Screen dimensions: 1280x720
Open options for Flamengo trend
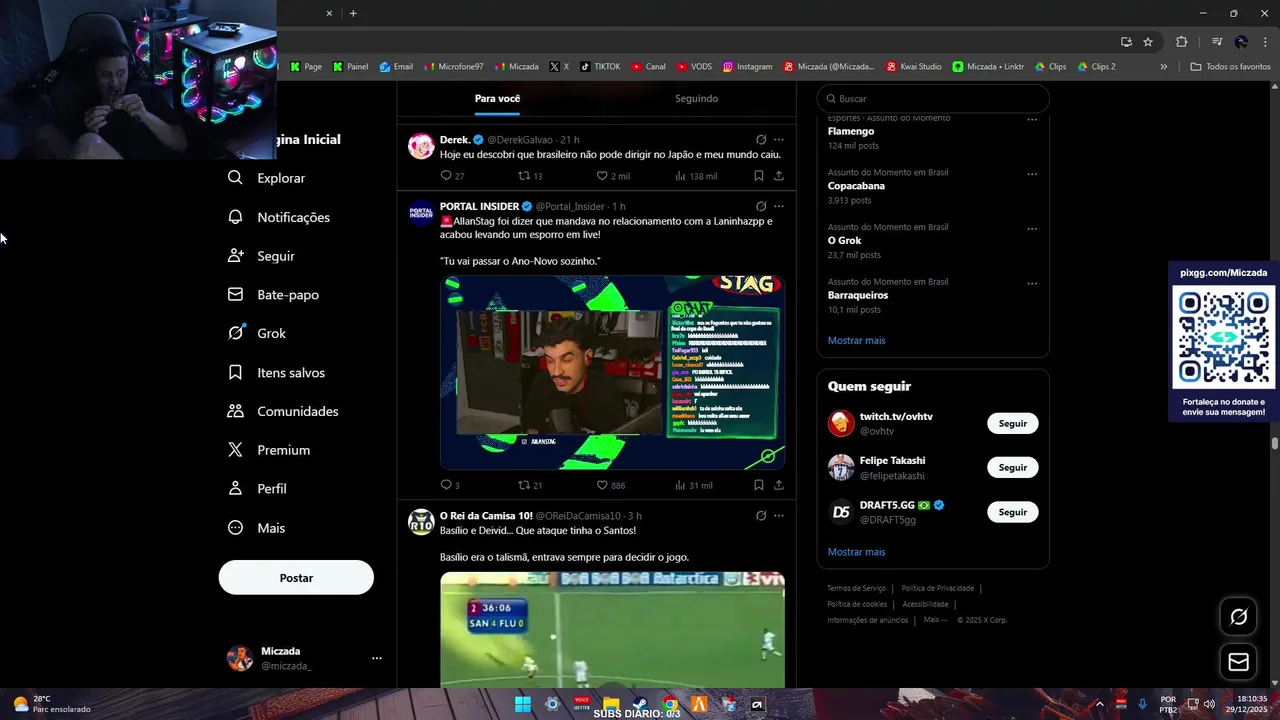pos(1032,119)
